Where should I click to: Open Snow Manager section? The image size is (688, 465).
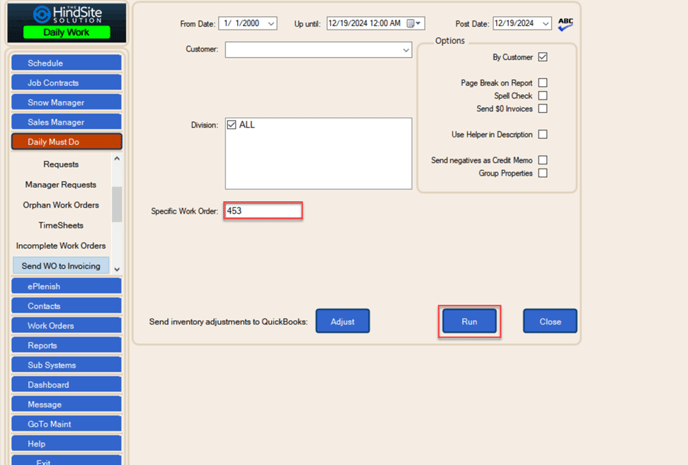[x=66, y=102]
